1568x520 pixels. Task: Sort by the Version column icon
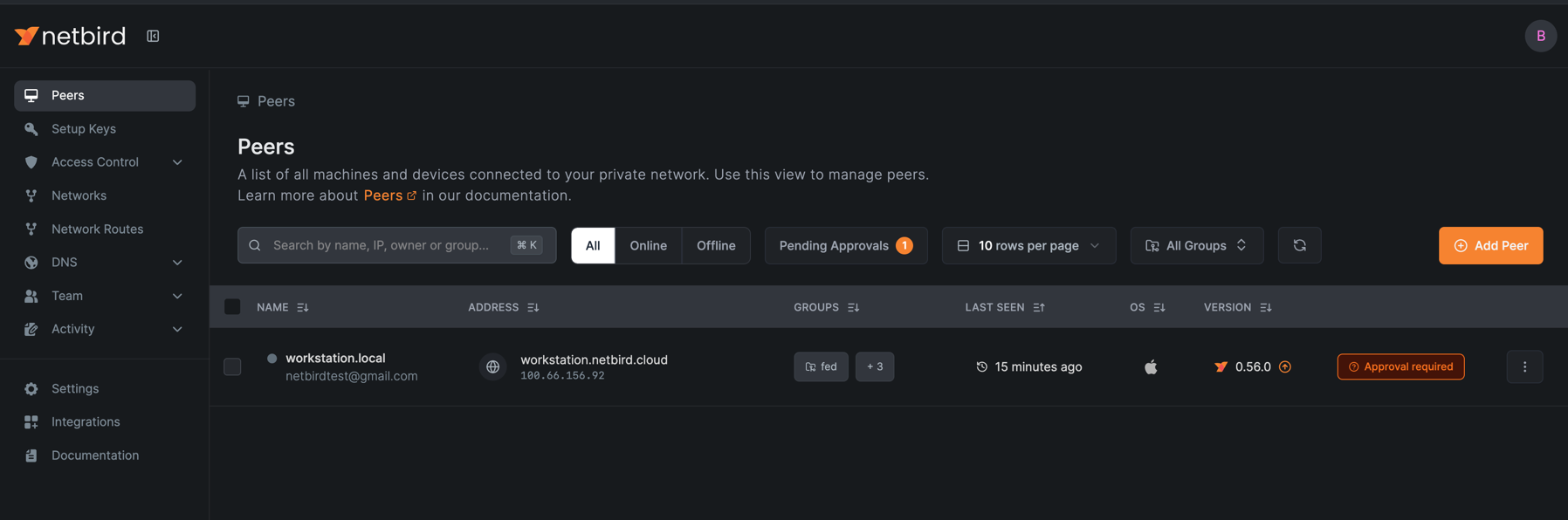click(x=1265, y=308)
